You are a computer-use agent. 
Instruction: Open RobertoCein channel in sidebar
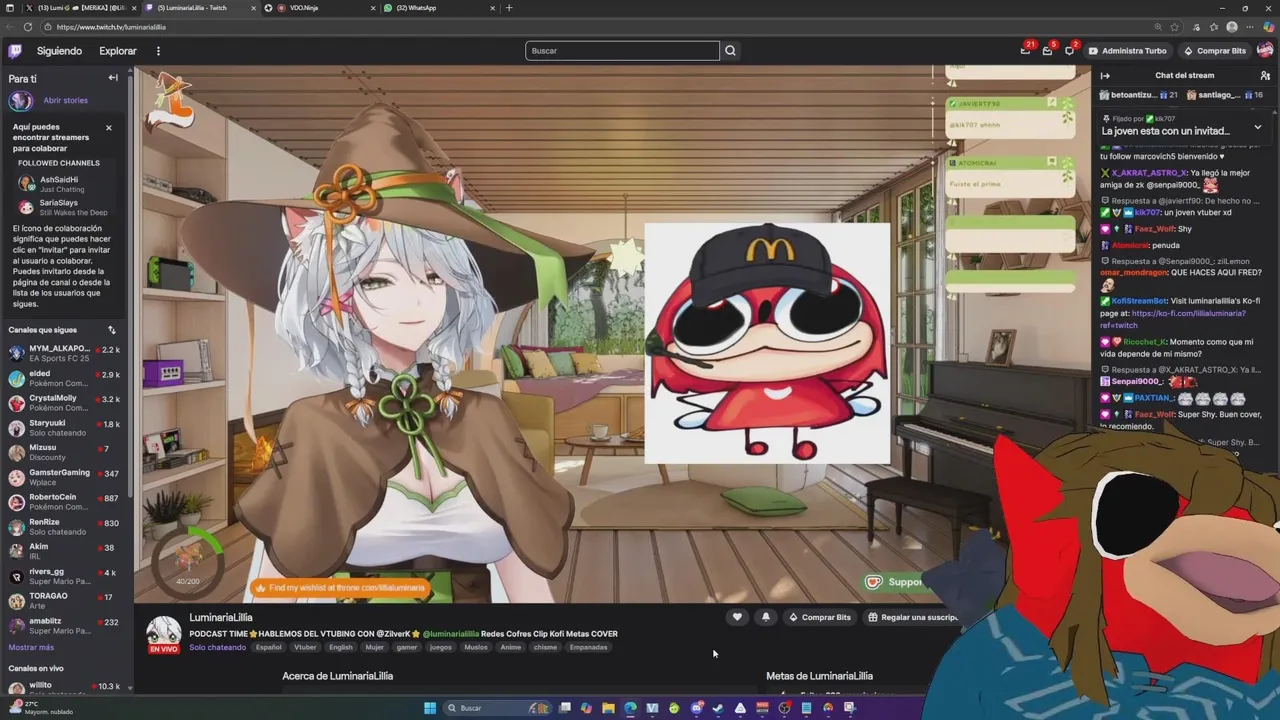(x=66, y=502)
